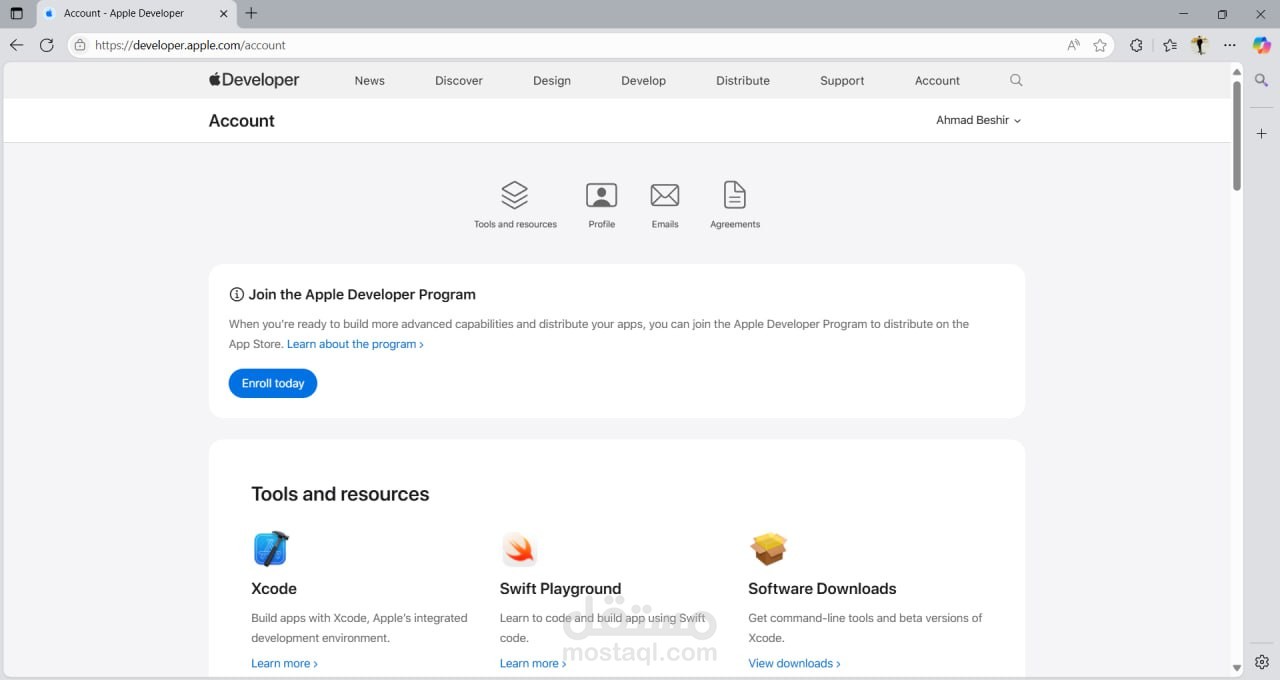Screen dimensions: 1280x680
Task: Open the sidebar search icon
Action: point(1262,80)
